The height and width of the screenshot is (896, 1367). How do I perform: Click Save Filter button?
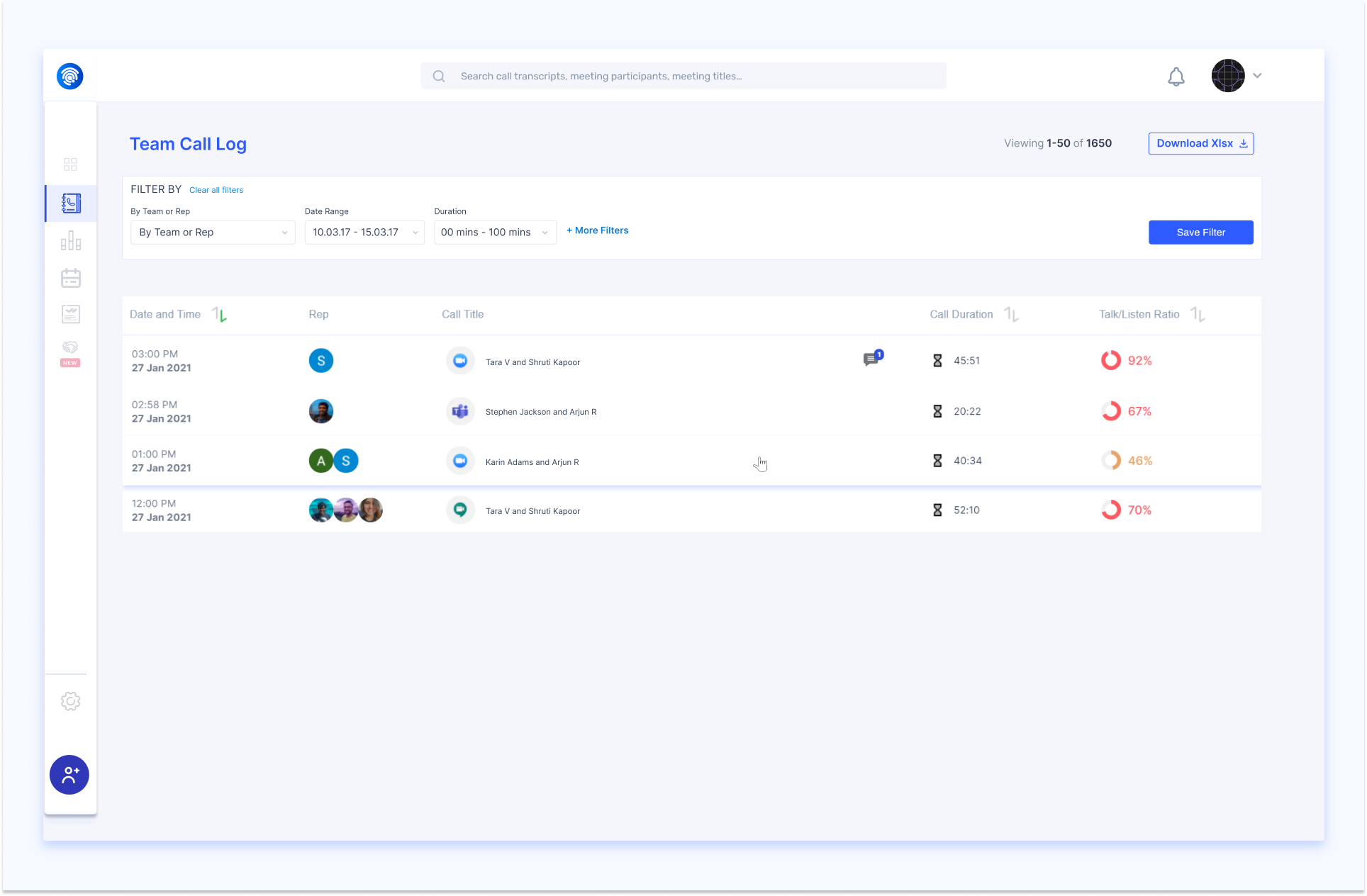pos(1201,233)
